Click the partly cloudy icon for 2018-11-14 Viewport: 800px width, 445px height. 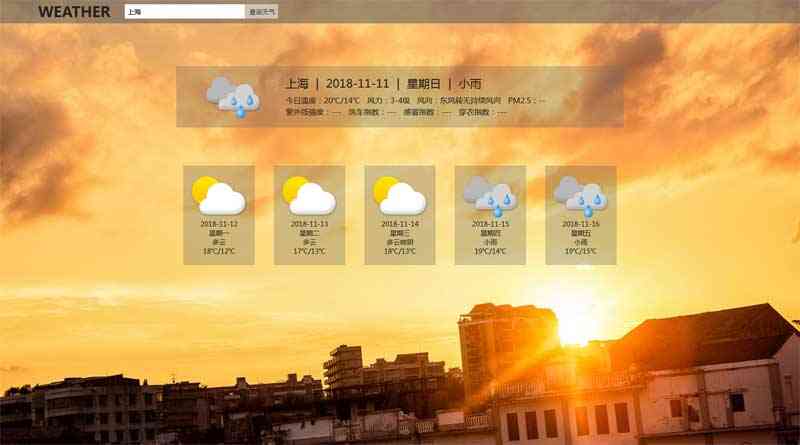(x=399, y=195)
